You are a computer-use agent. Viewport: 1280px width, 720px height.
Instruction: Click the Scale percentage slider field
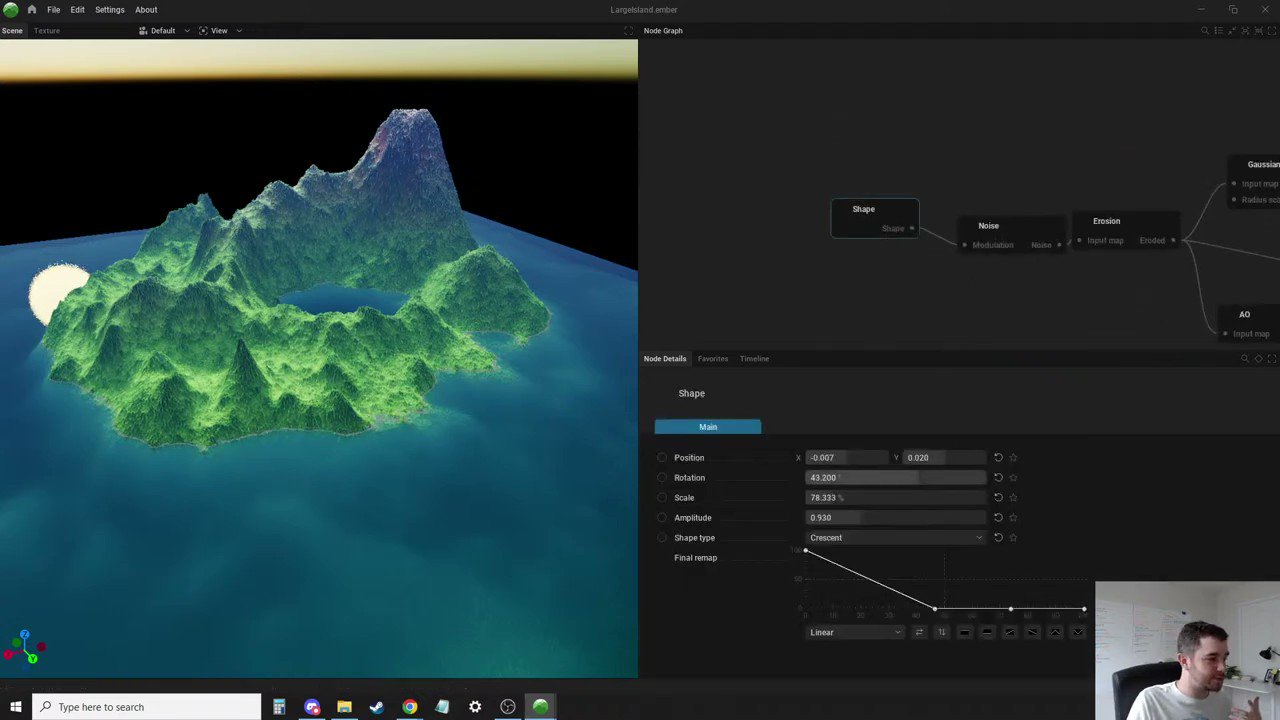pyautogui.click(x=895, y=497)
